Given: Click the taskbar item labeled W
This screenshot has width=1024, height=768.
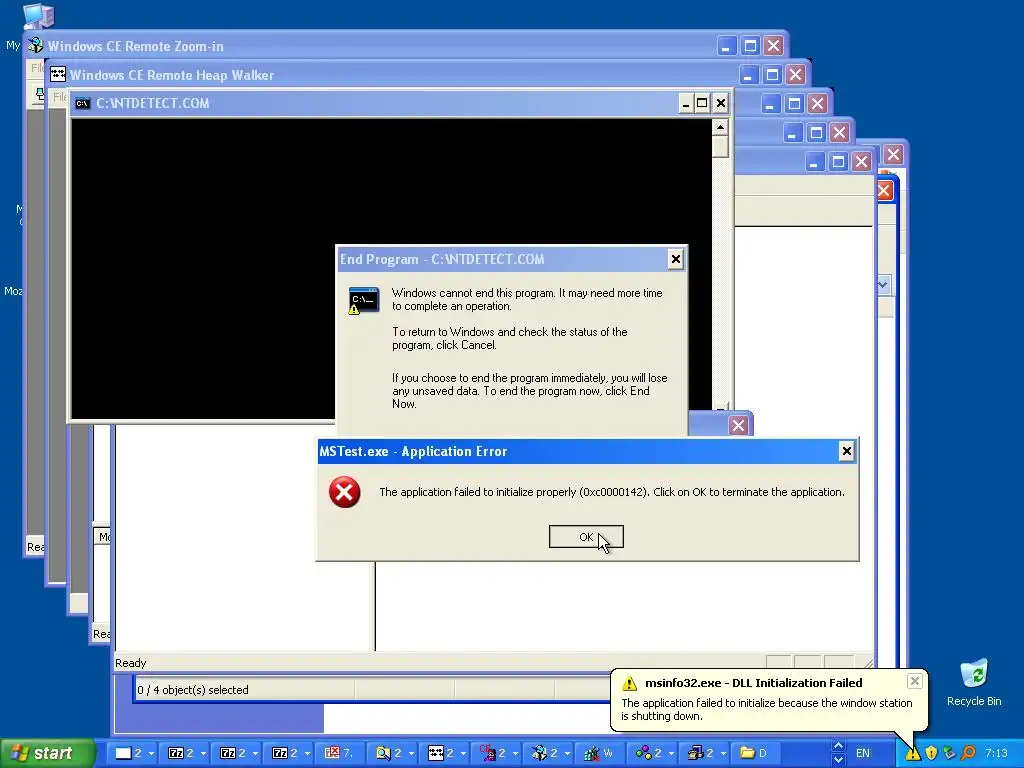Looking at the screenshot, I should [598, 753].
